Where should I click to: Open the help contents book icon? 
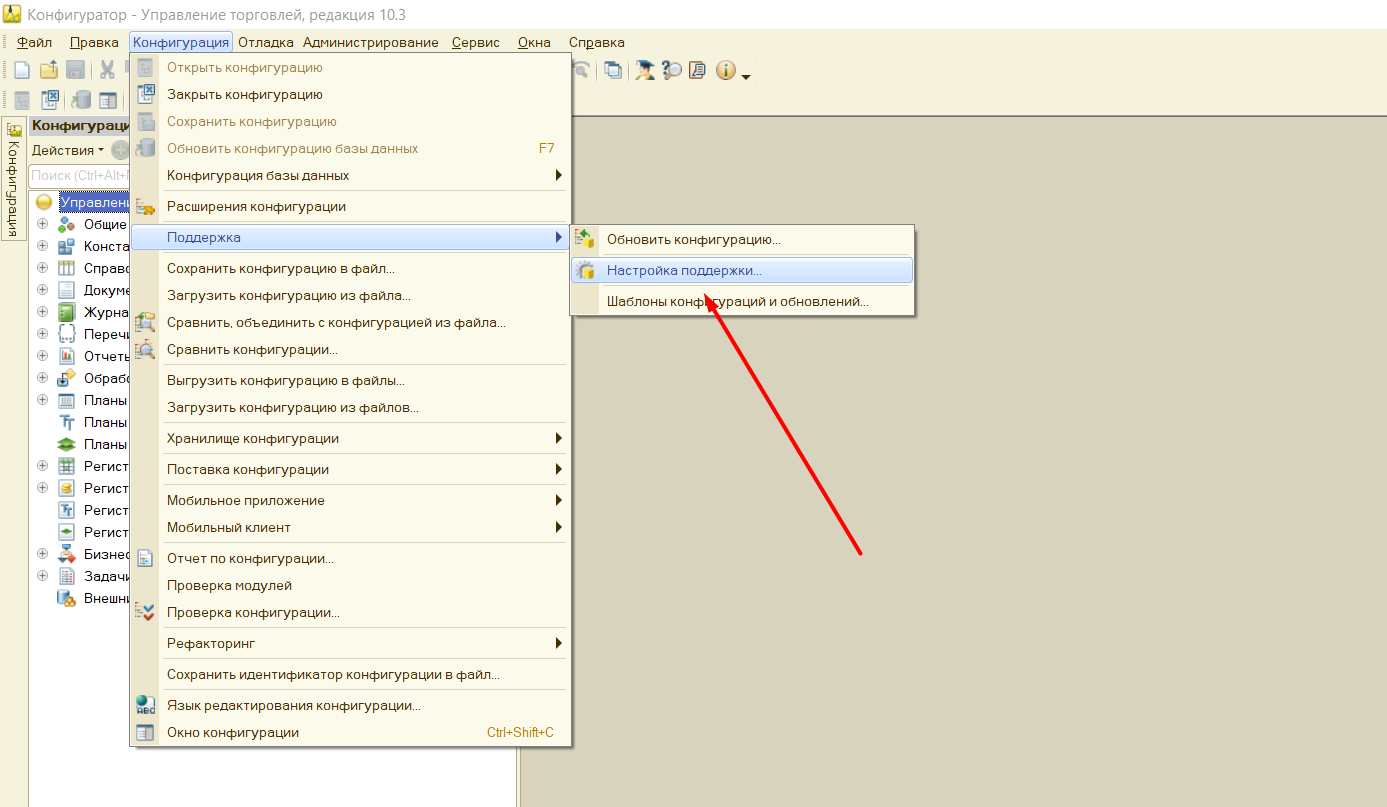[x=698, y=70]
